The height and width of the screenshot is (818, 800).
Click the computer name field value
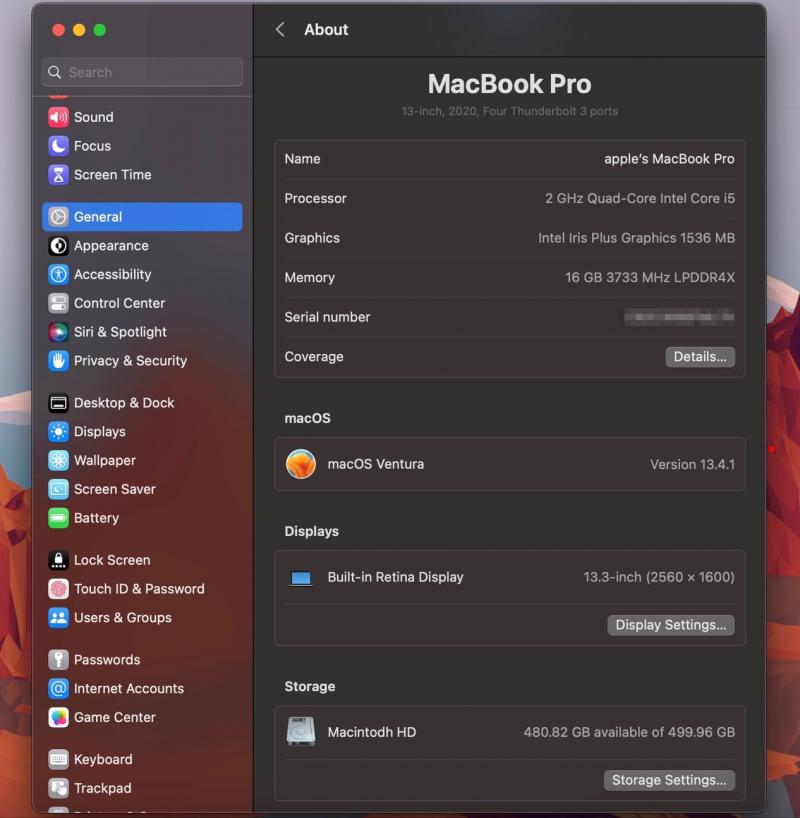tap(669, 159)
